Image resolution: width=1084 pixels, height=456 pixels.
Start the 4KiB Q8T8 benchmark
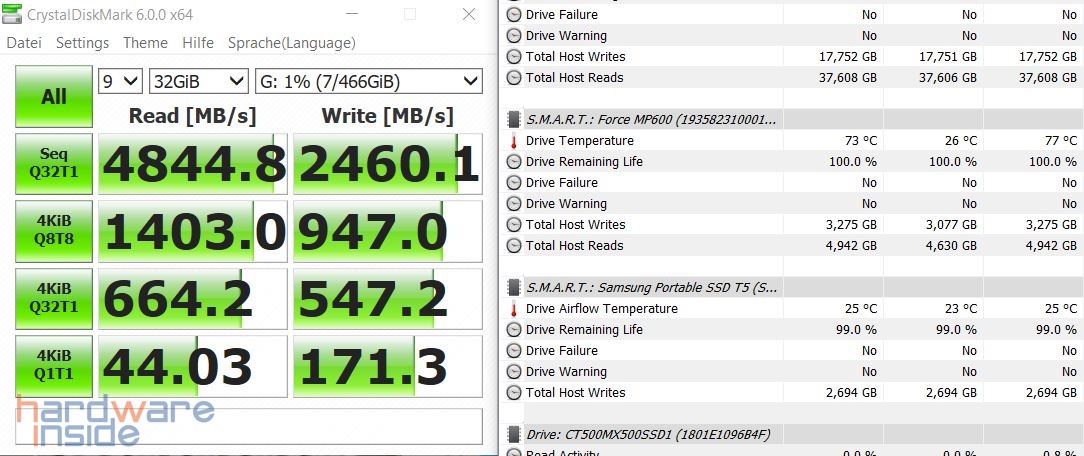54,232
